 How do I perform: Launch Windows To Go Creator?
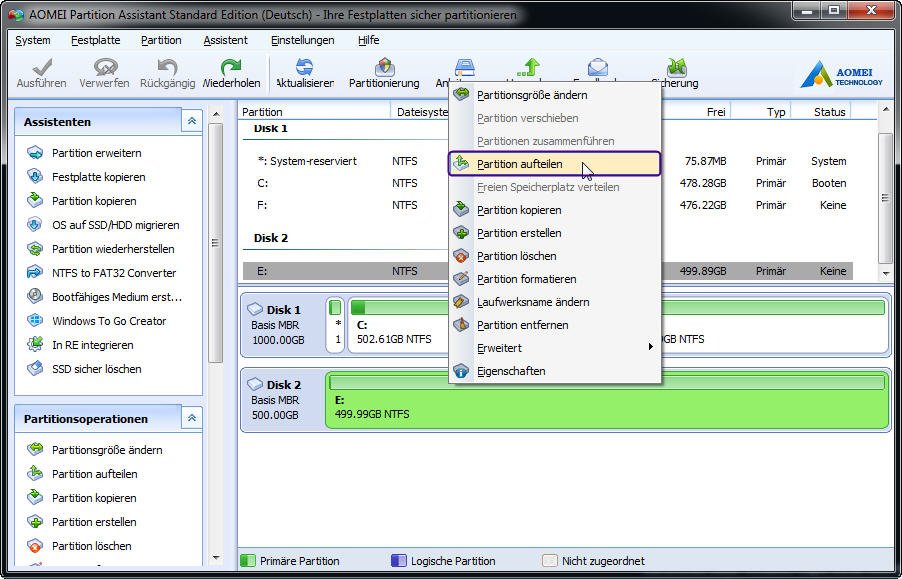coord(96,321)
